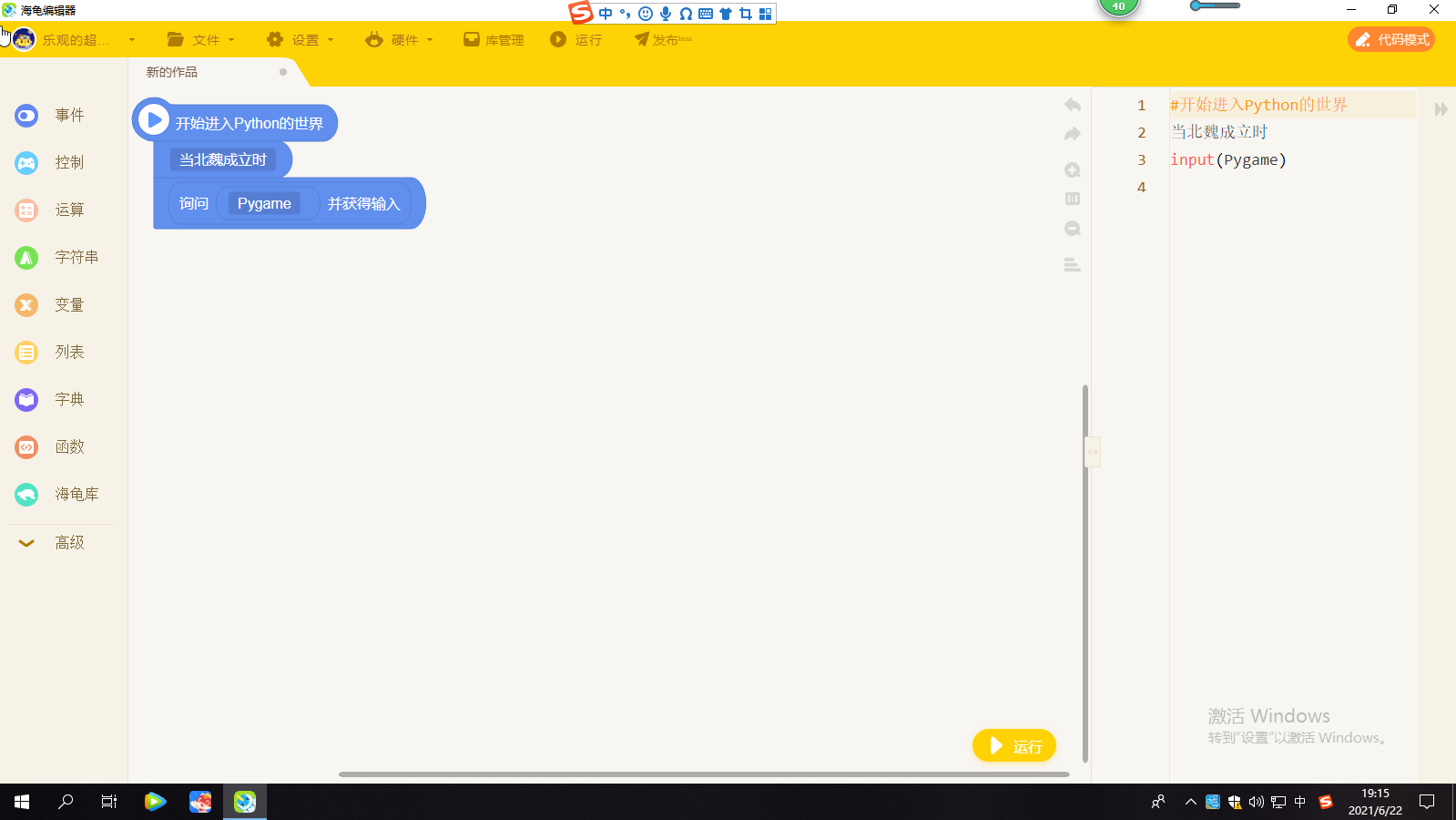1456x820 pixels.
Task: Click the 发布 publish button
Action: 663,40
